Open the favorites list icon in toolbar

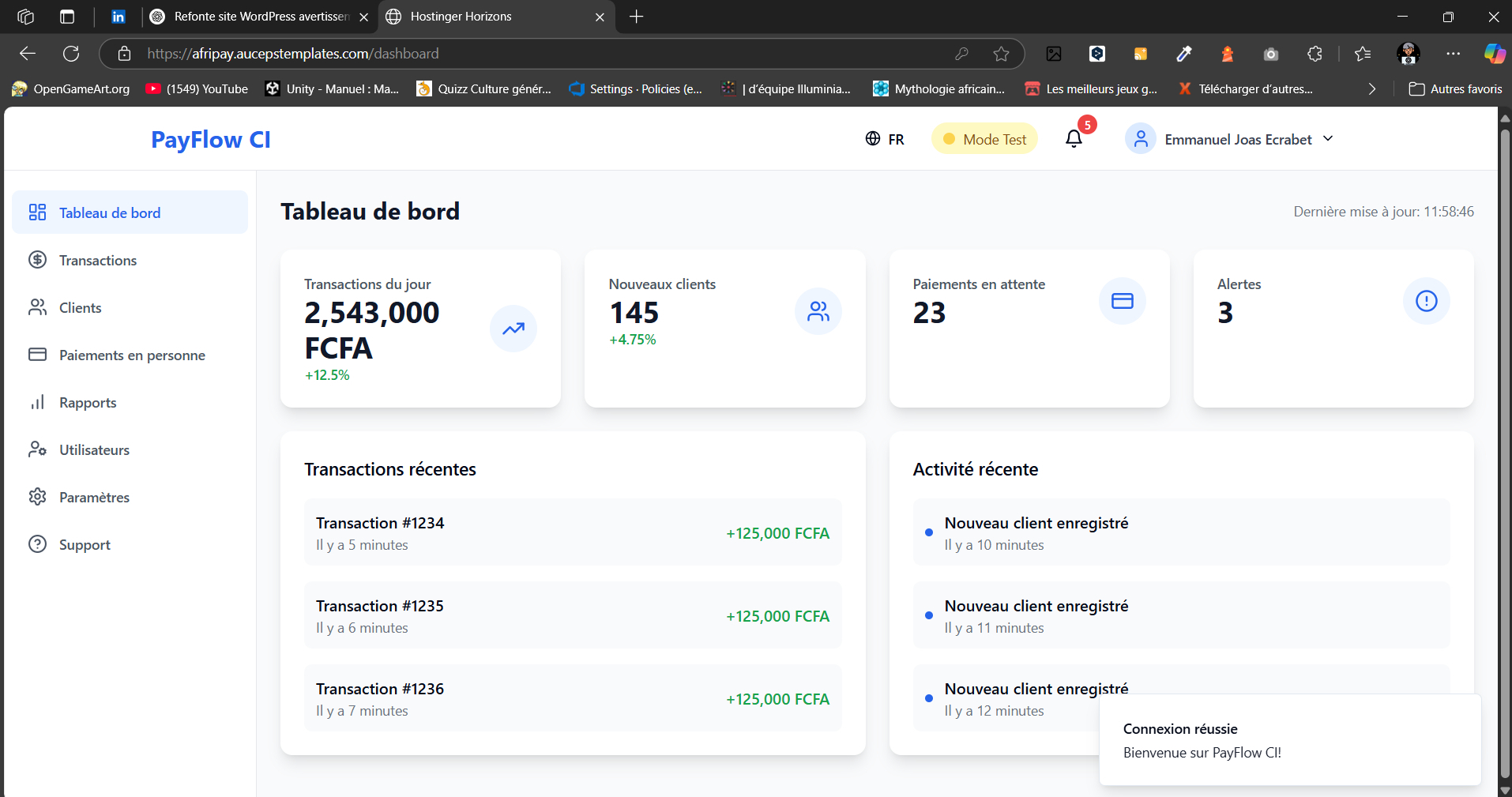click(x=1363, y=54)
